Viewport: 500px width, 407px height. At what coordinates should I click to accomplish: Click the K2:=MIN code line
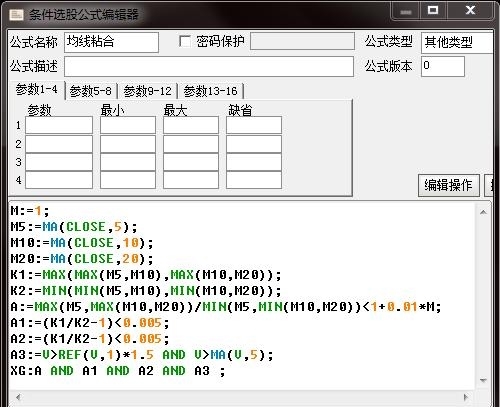146,291
